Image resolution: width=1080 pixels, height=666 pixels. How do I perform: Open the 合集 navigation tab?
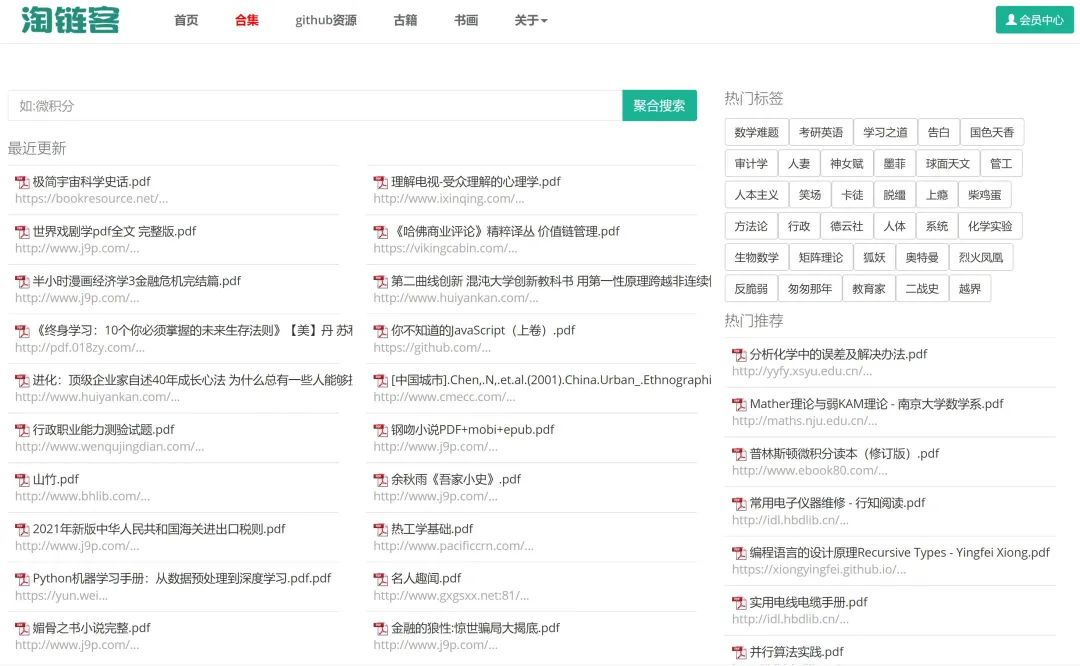246,20
